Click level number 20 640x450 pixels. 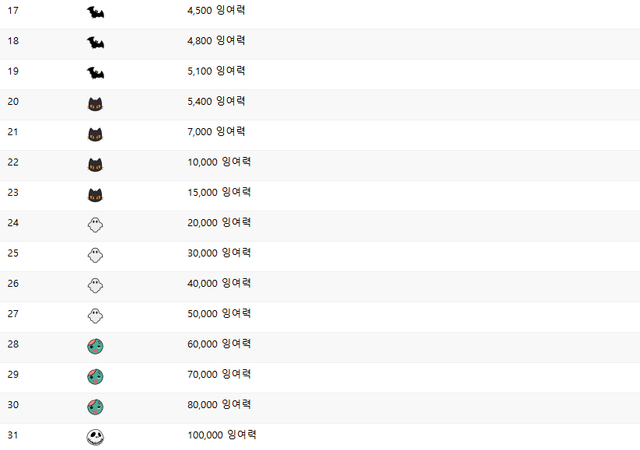tap(13, 101)
